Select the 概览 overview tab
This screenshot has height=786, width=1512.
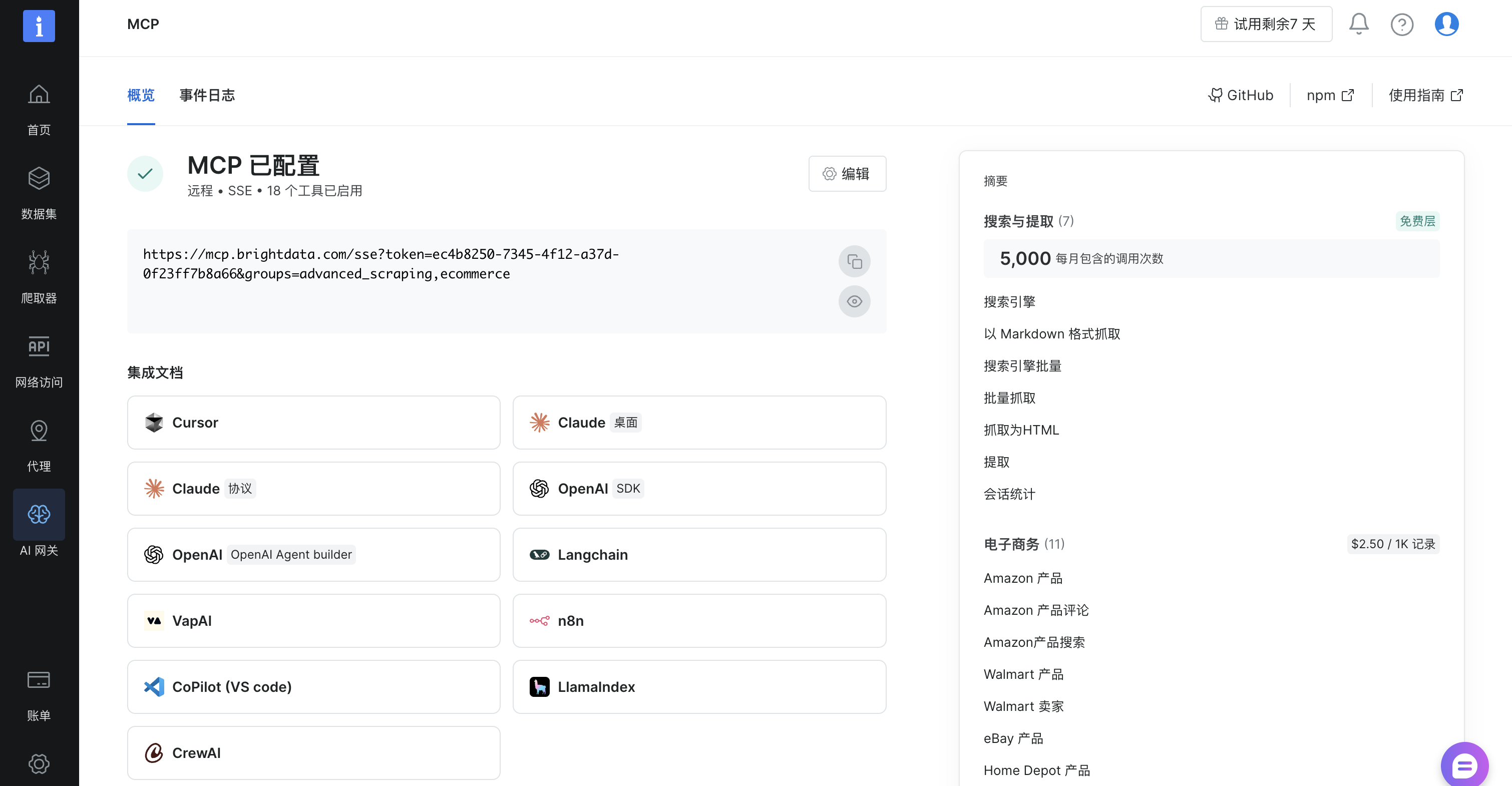[141, 95]
